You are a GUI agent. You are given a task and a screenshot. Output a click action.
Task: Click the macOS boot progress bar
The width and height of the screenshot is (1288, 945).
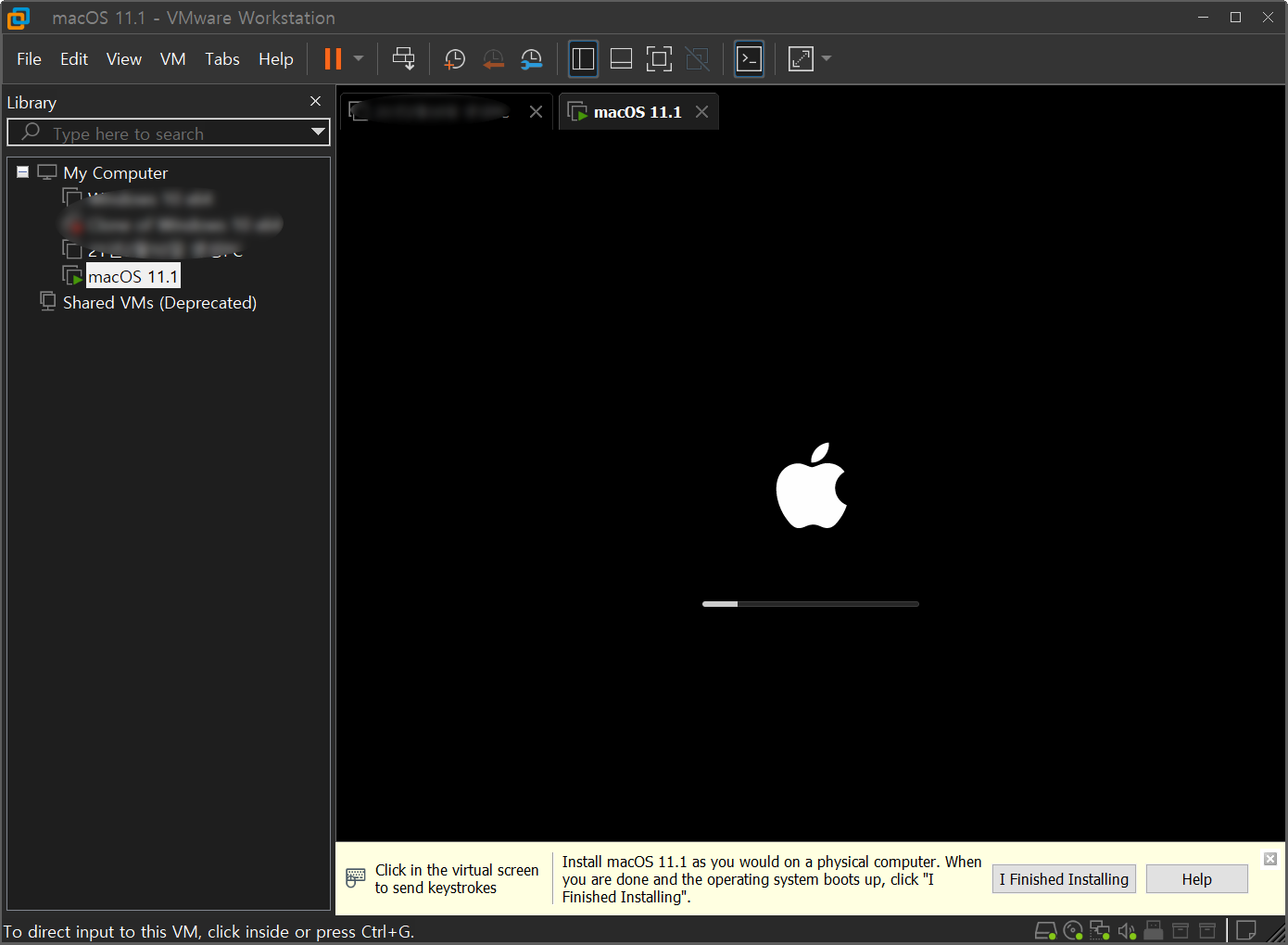[x=811, y=604]
